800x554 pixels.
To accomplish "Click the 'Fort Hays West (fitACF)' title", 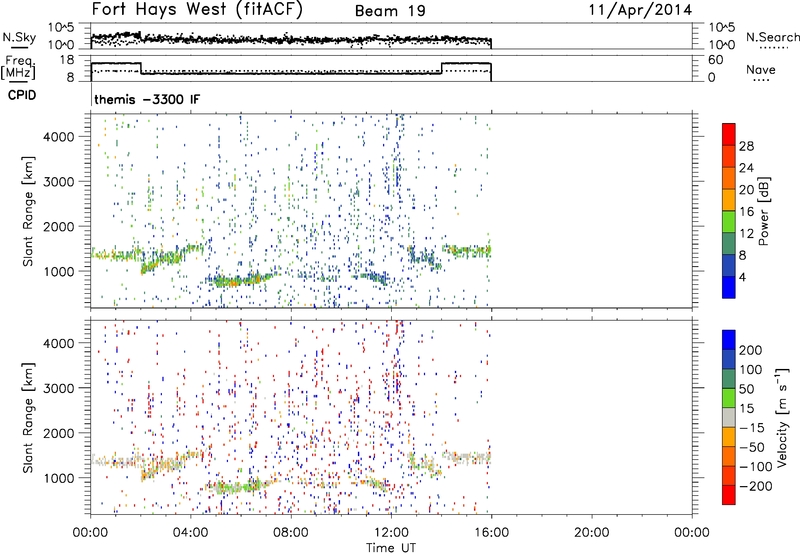I will (x=197, y=10).
